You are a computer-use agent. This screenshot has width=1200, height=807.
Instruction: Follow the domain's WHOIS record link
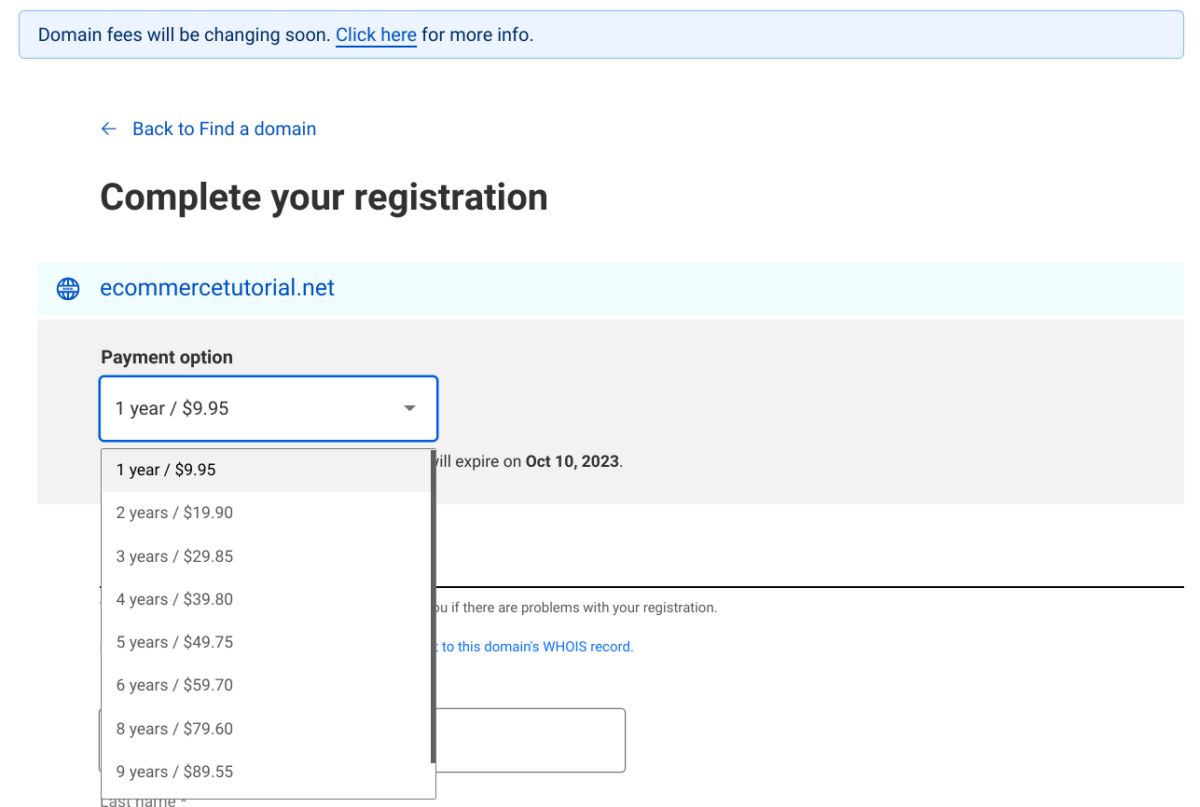click(x=537, y=647)
